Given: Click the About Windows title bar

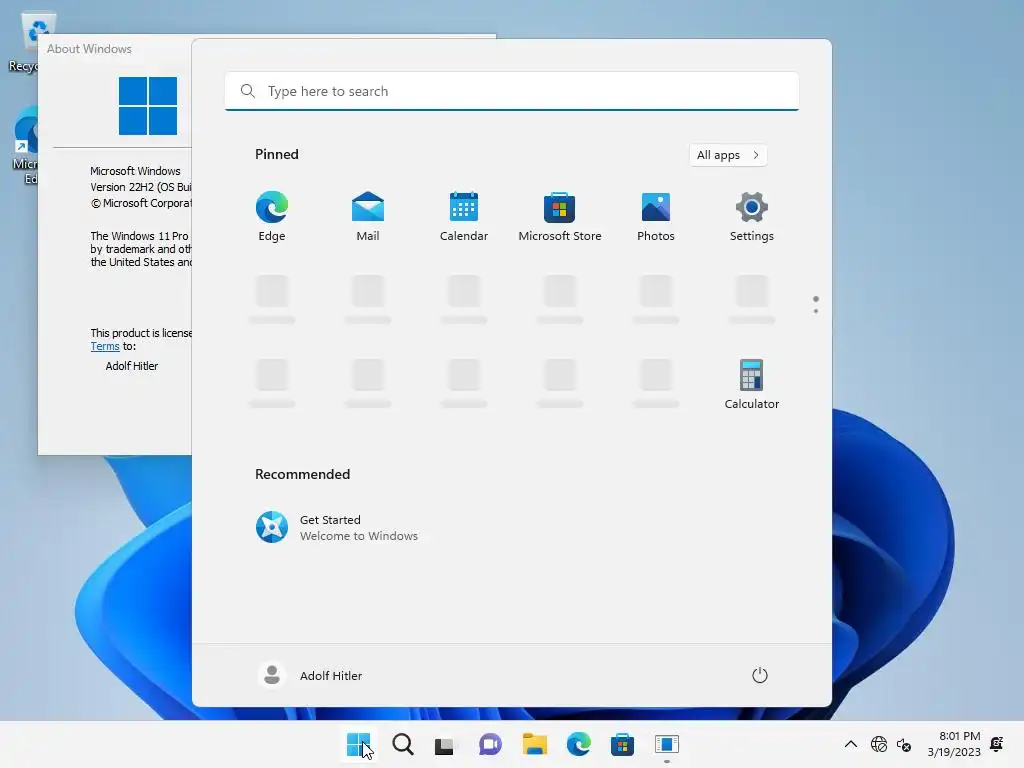Looking at the screenshot, I should (115, 48).
